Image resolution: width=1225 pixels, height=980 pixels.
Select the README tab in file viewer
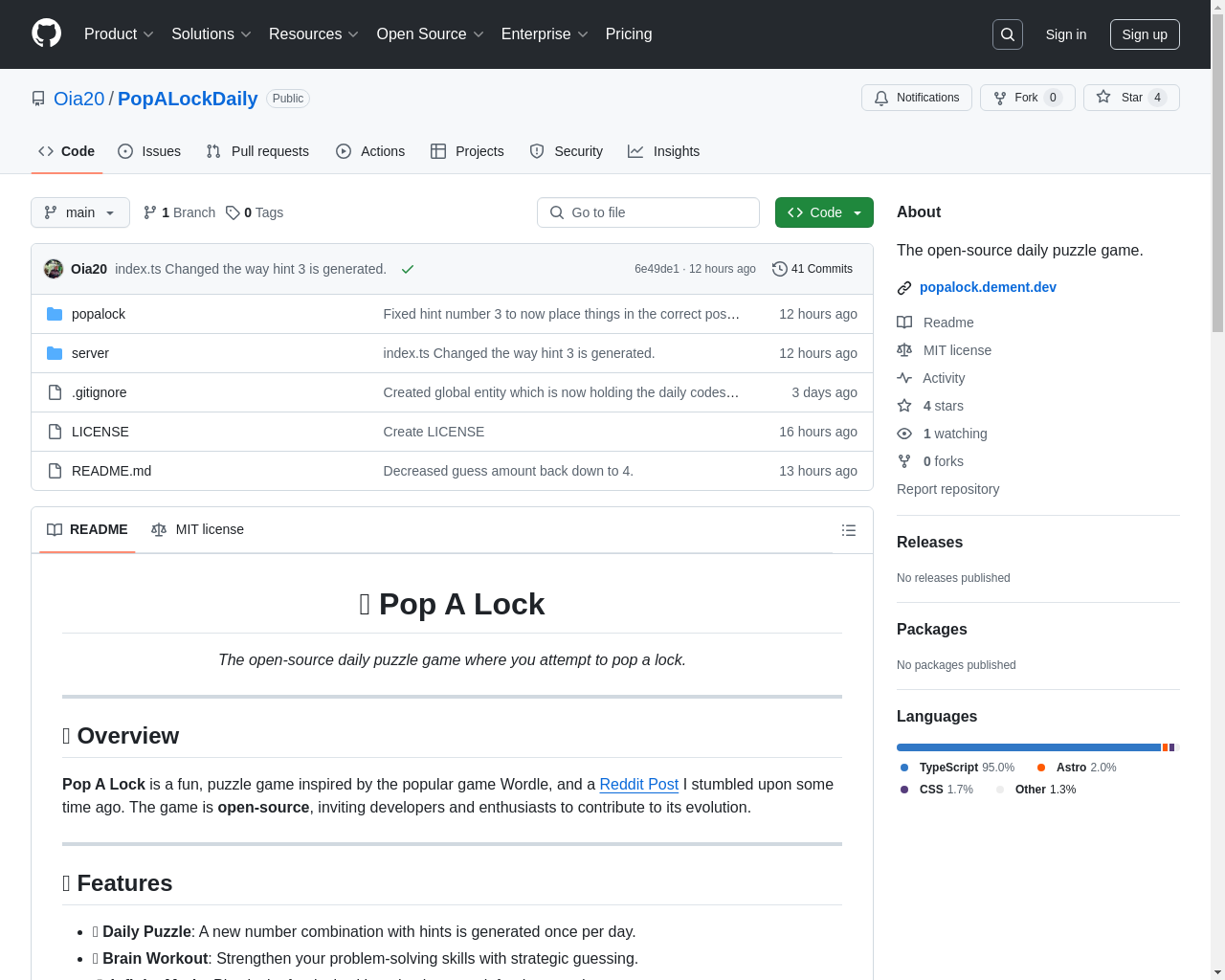pos(87,529)
